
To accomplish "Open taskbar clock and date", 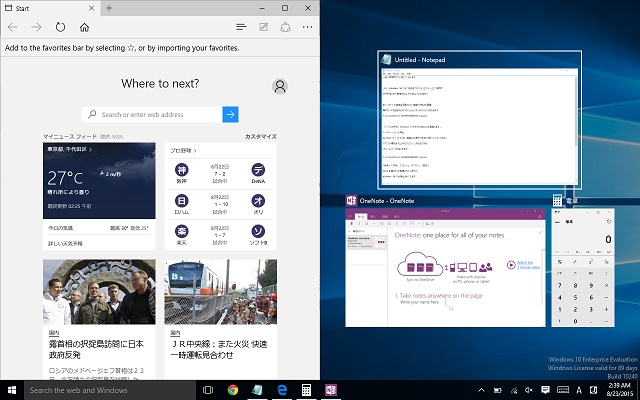I will coord(620,390).
